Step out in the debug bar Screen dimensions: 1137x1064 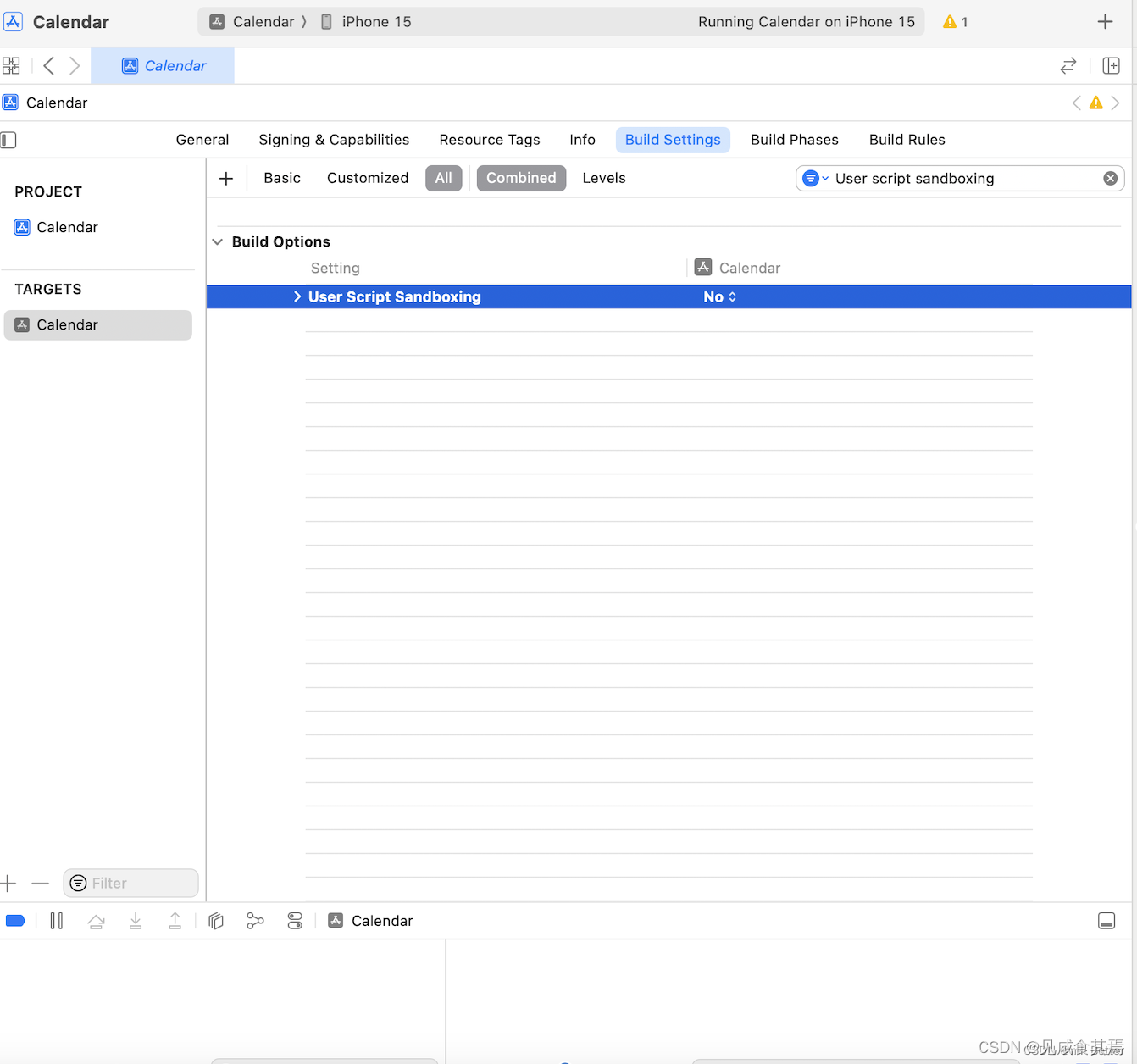coord(175,921)
